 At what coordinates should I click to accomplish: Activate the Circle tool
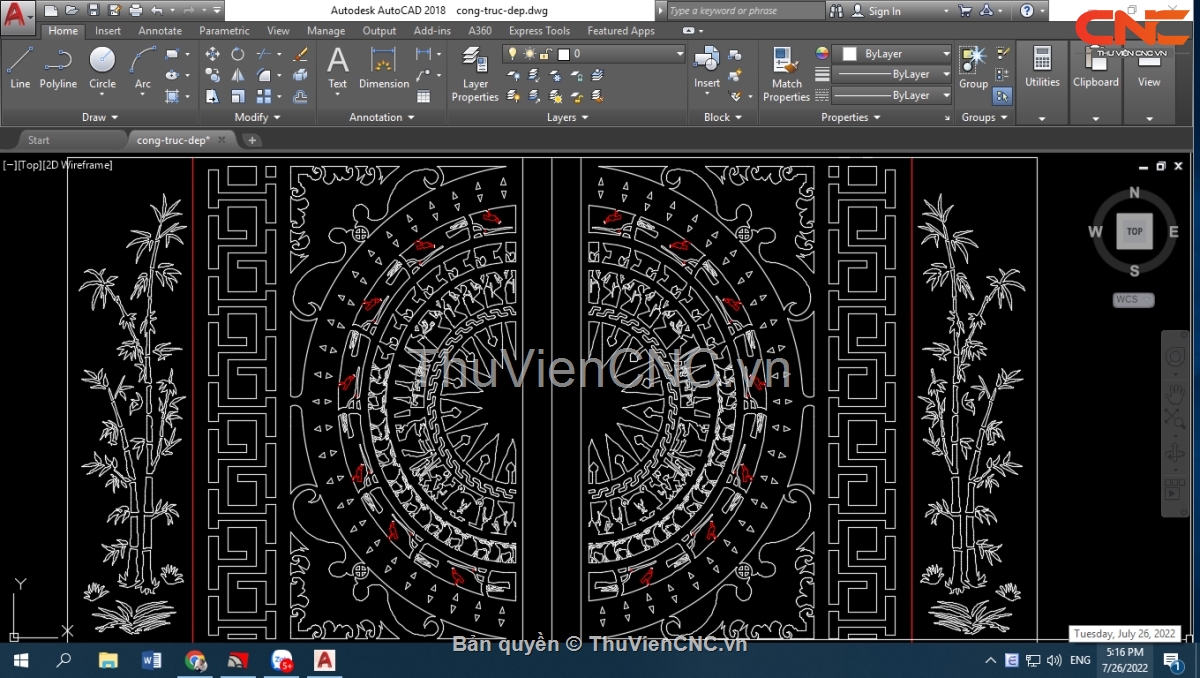point(102,67)
